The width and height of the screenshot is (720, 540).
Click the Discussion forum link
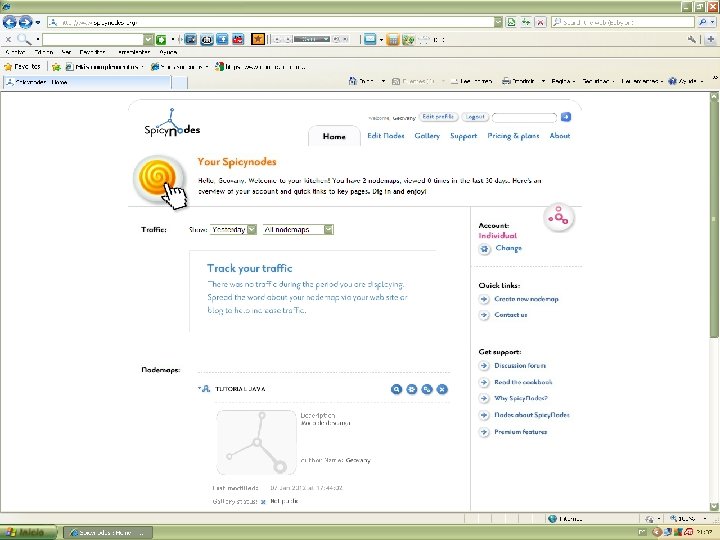click(x=520, y=366)
